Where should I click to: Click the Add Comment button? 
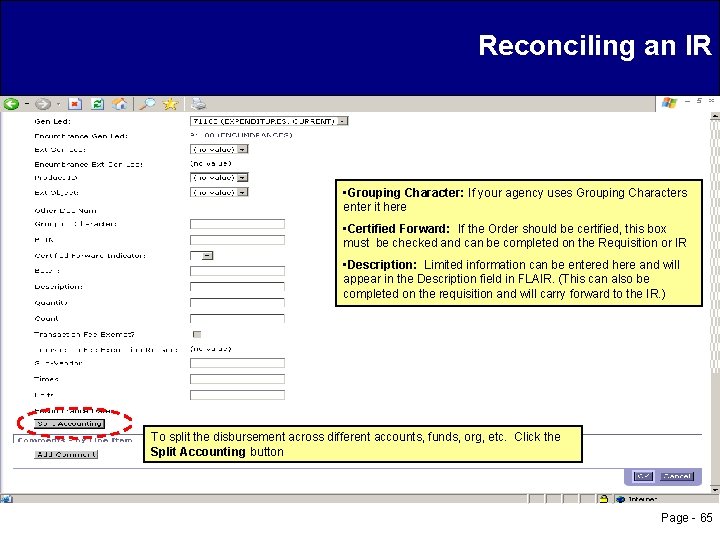(x=66, y=455)
